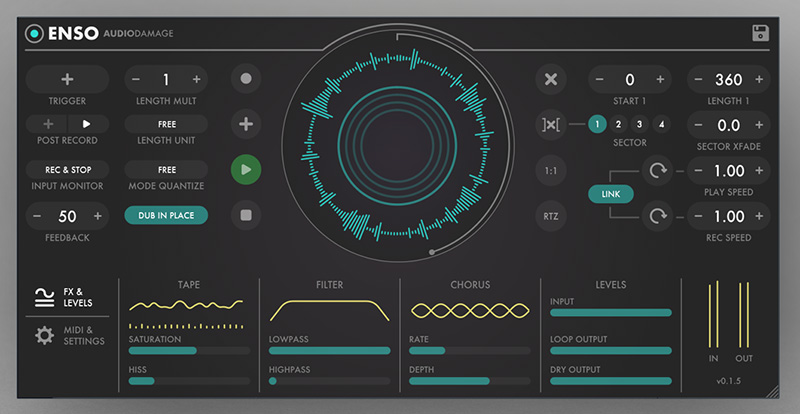Screen dimensions: 800x414
Task: Click the 1:1 speed reset button
Action: click(551, 171)
